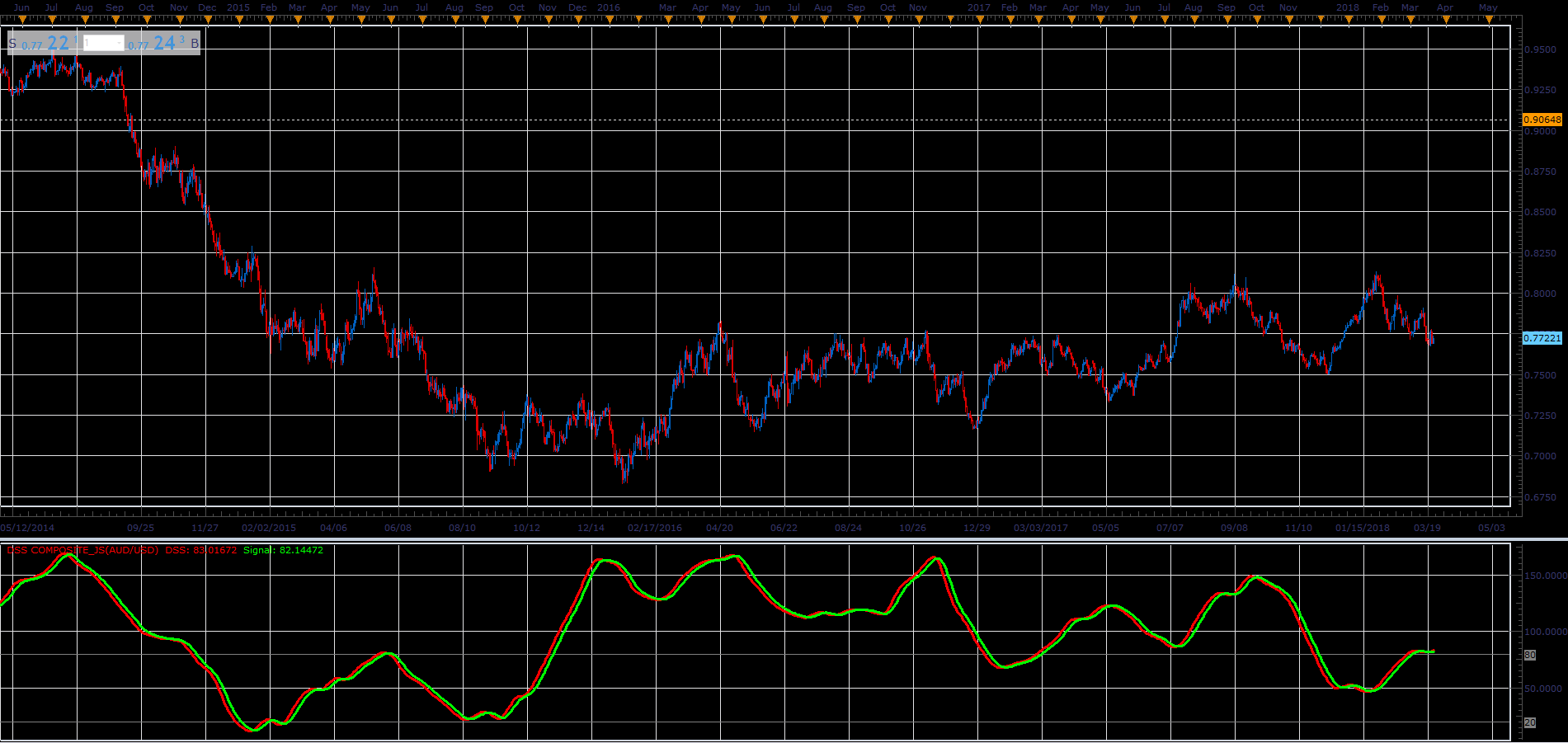The height and width of the screenshot is (743, 1568).
Task: Click the 80 level tag on indicator
Action: pos(1529,655)
